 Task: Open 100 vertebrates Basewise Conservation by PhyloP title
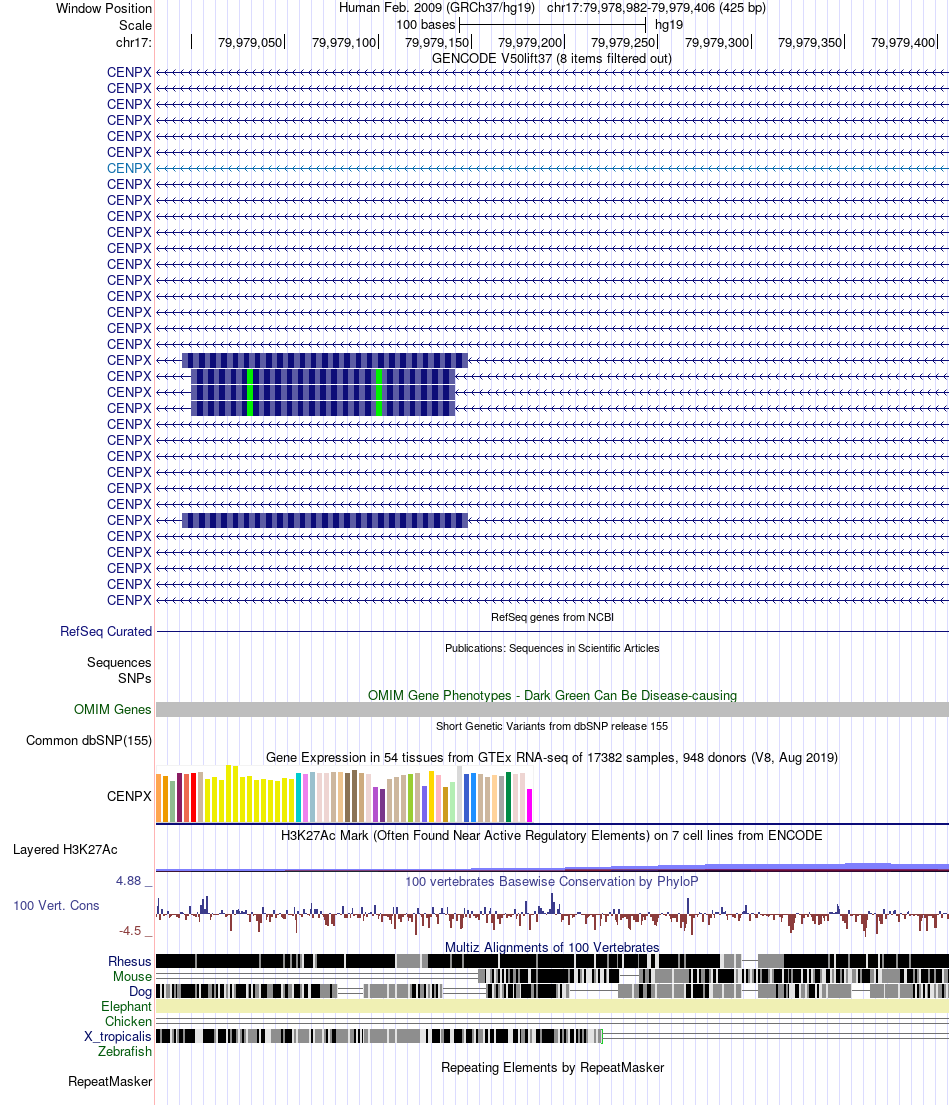click(552, 882)
